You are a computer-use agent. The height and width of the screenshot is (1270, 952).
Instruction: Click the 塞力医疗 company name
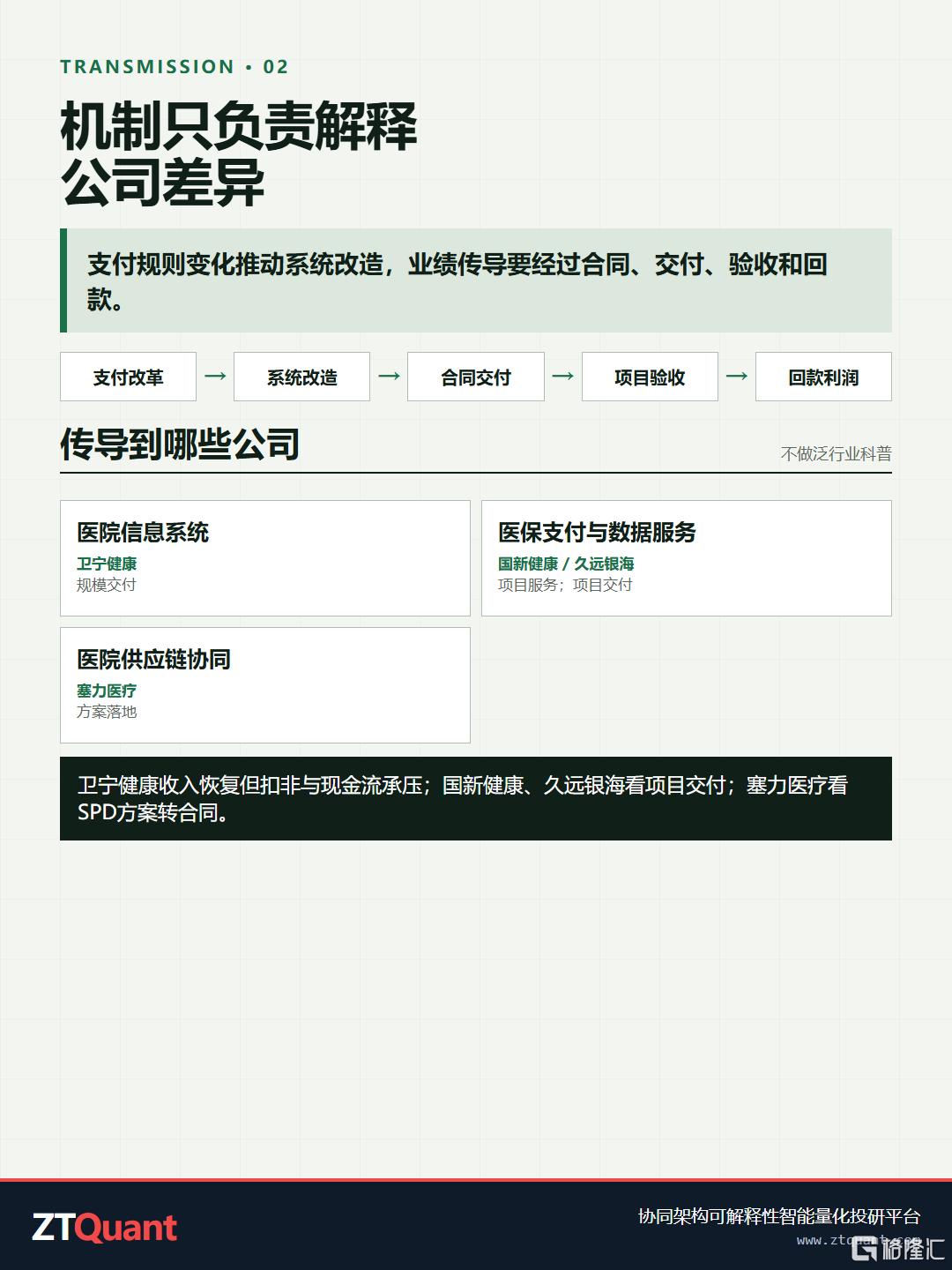(107, 691)
